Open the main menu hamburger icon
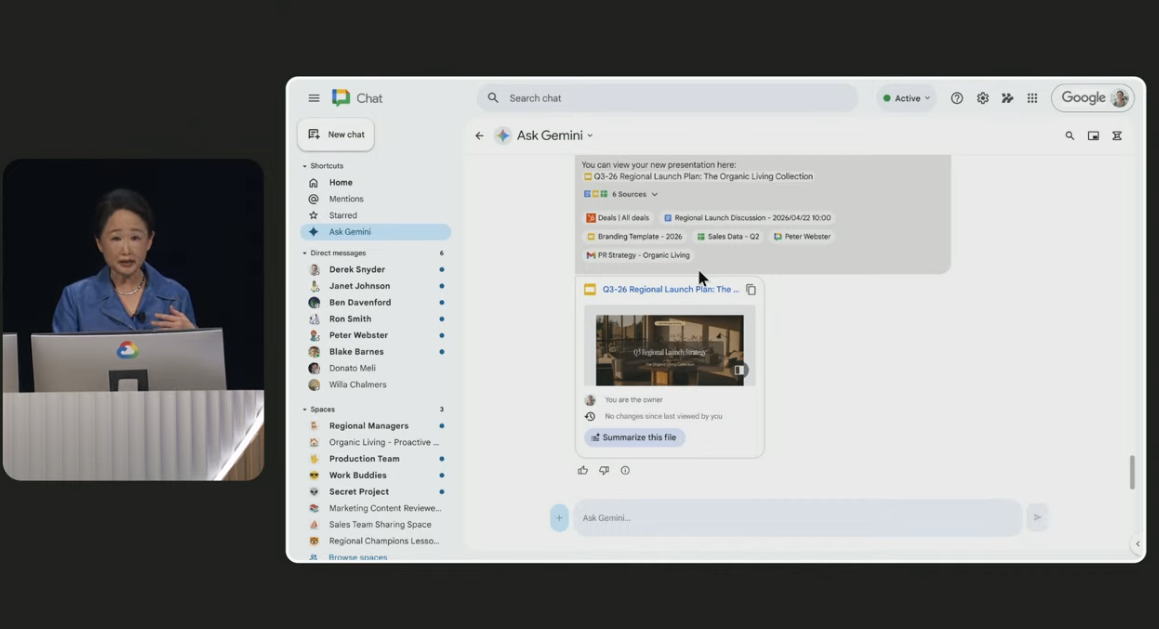Screen dimensions: 1159x629 tap(314, 98)
